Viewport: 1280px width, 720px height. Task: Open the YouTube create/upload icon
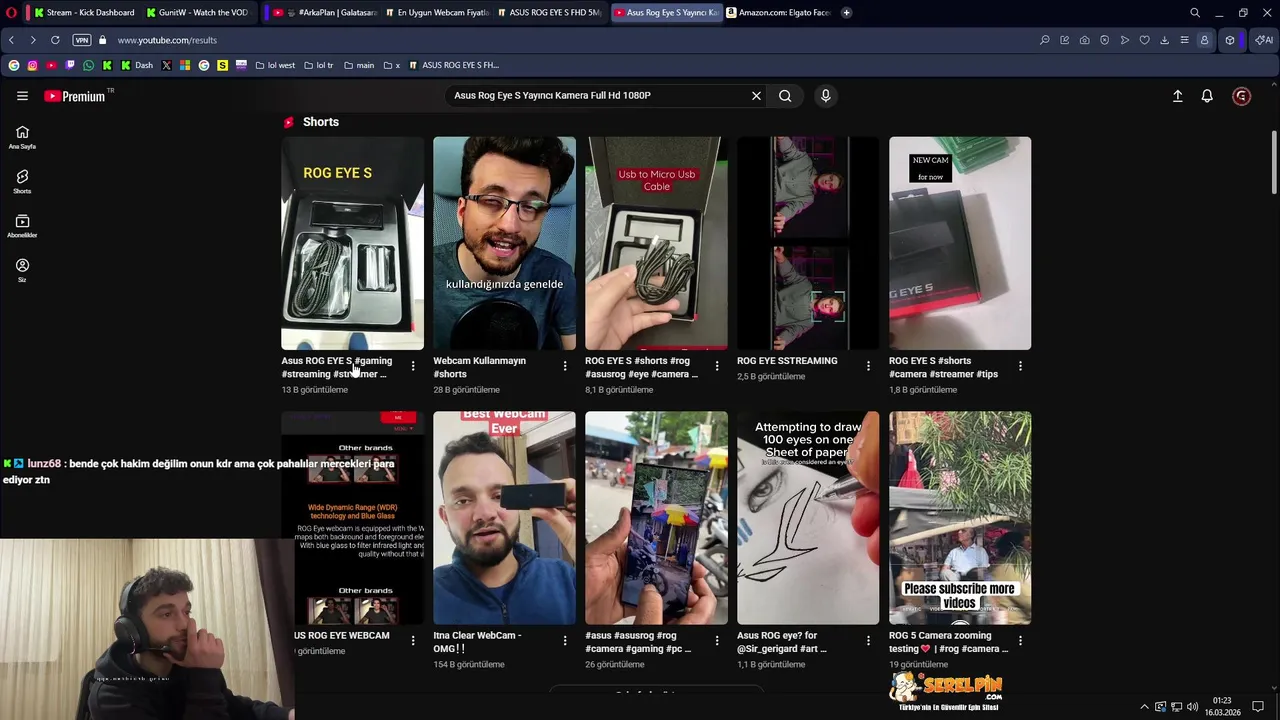(1177, 96)
